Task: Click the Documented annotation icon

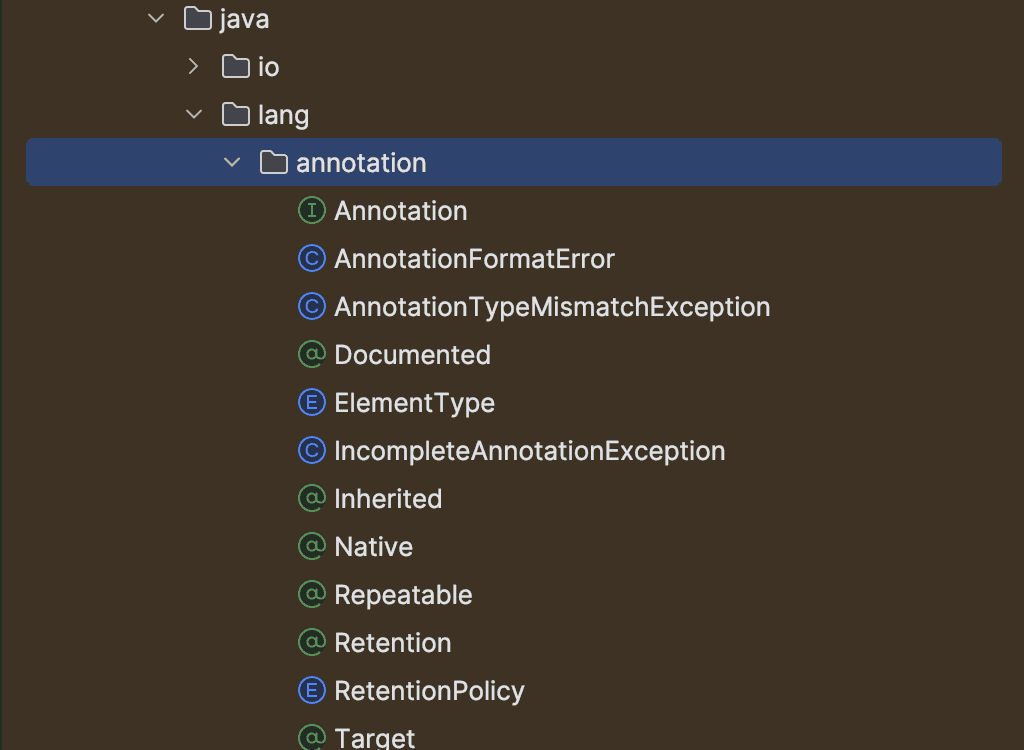Action: (x=312, y=355)
